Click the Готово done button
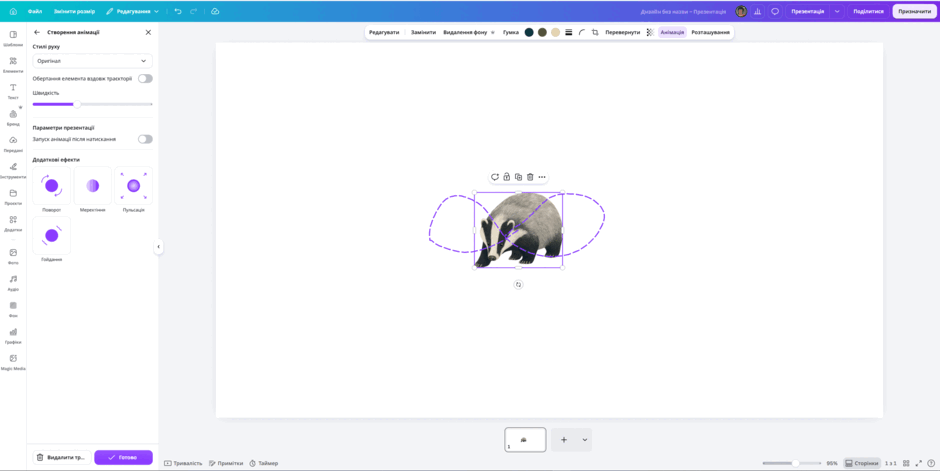This screenshot has width=940, height=471. point(123,457)
